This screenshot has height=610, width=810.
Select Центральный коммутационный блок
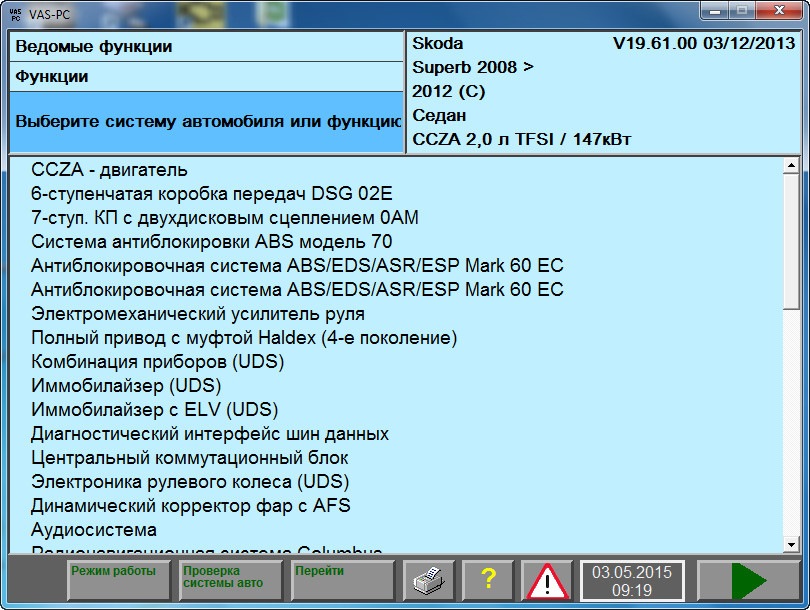[189, 458]
